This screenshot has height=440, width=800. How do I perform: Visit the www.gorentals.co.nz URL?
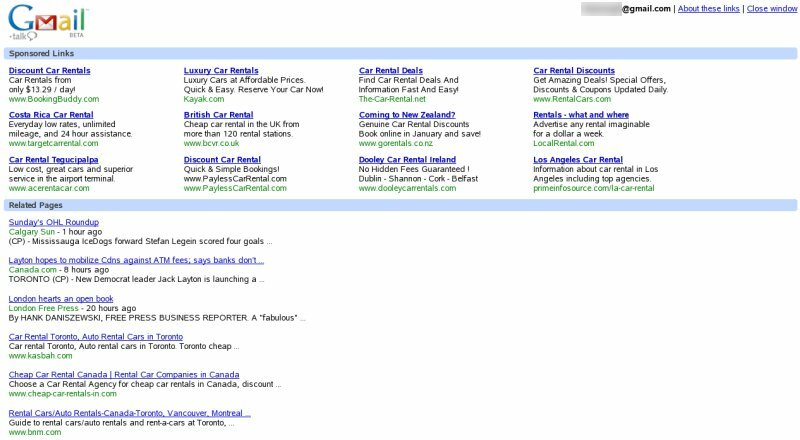pyautogui.click(x=396, y=143)
